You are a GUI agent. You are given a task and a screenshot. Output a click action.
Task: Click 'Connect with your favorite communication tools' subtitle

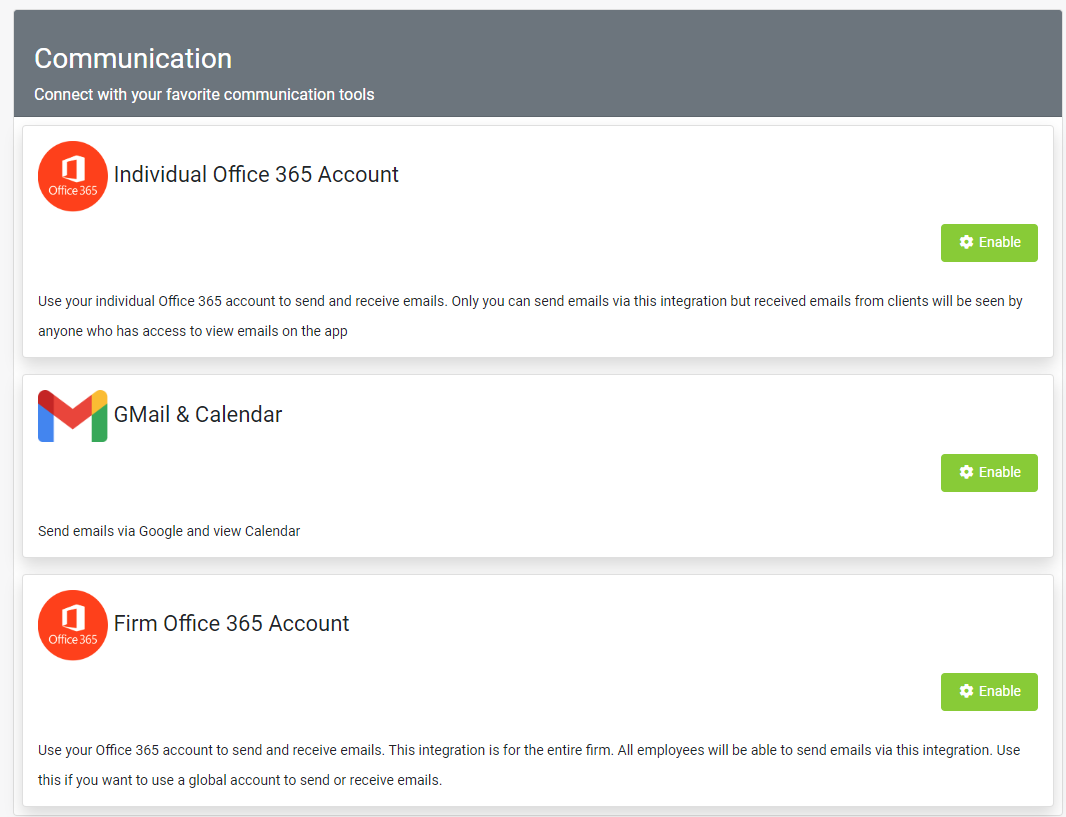[x=204, y=94]
